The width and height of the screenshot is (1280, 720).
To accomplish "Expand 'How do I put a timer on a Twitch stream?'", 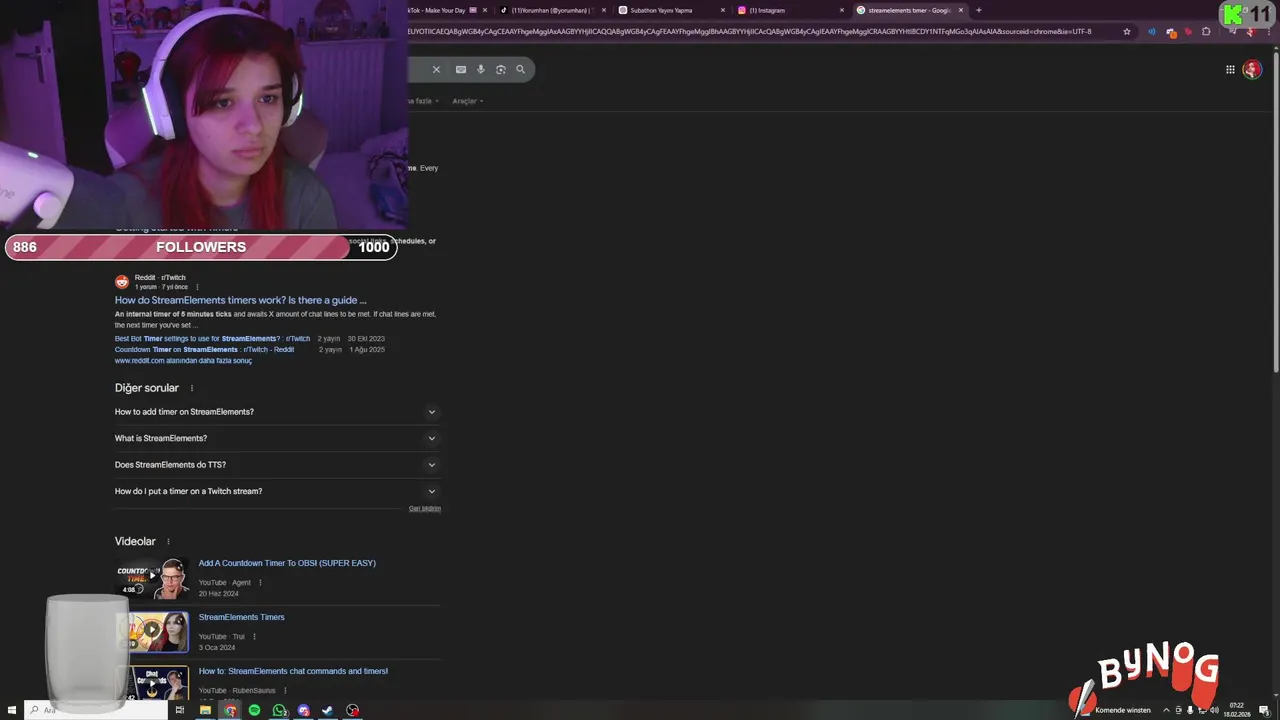I will [277, 491].
